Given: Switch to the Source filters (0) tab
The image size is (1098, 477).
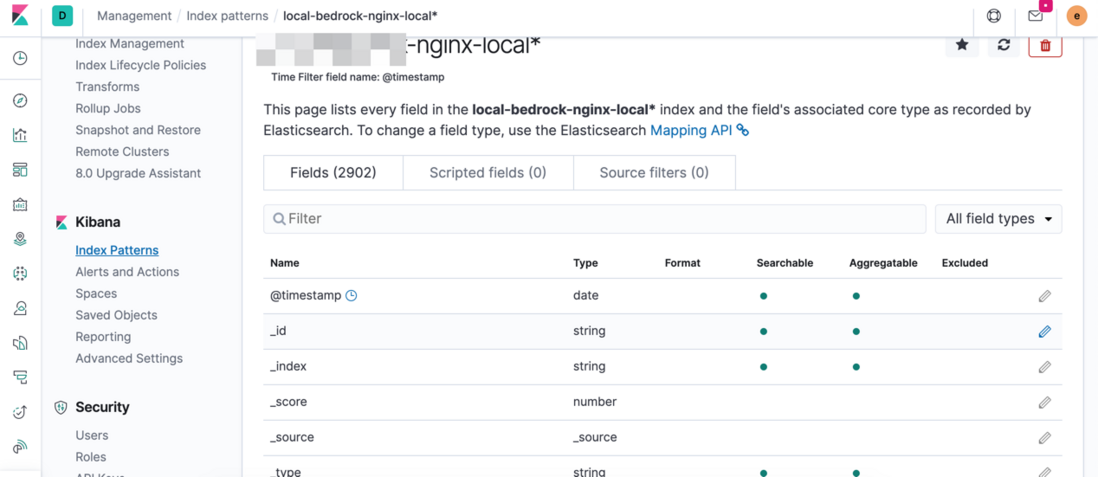Looking at the screenshot, I should pos(654,172).
